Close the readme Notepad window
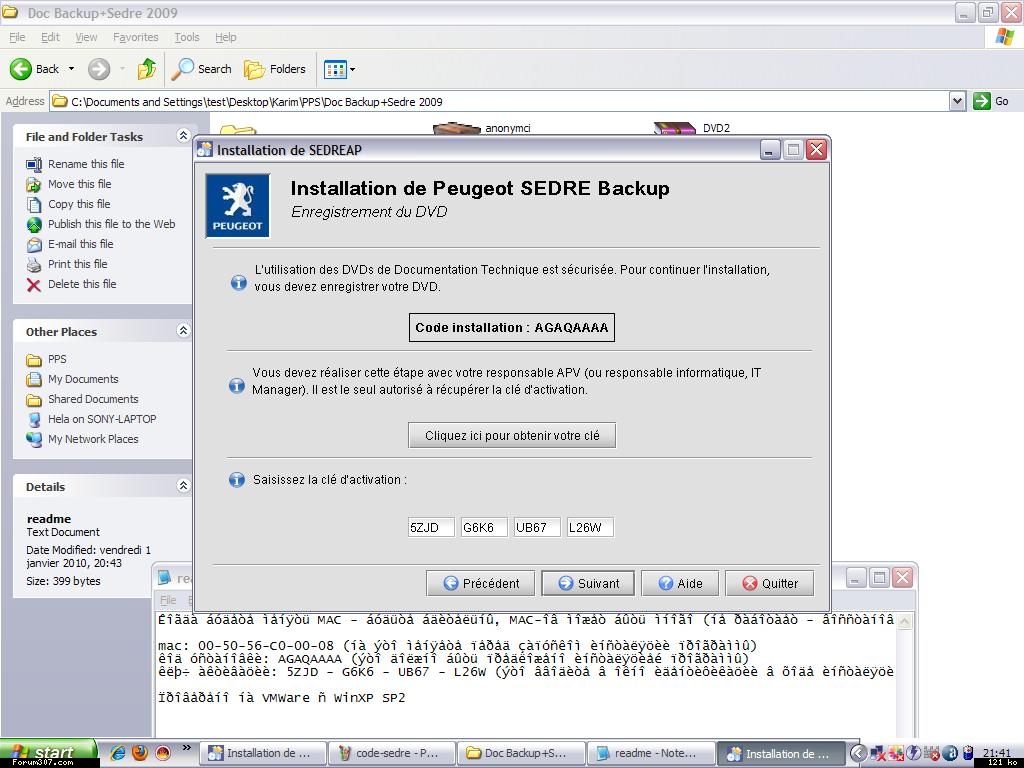 [903, 577]
